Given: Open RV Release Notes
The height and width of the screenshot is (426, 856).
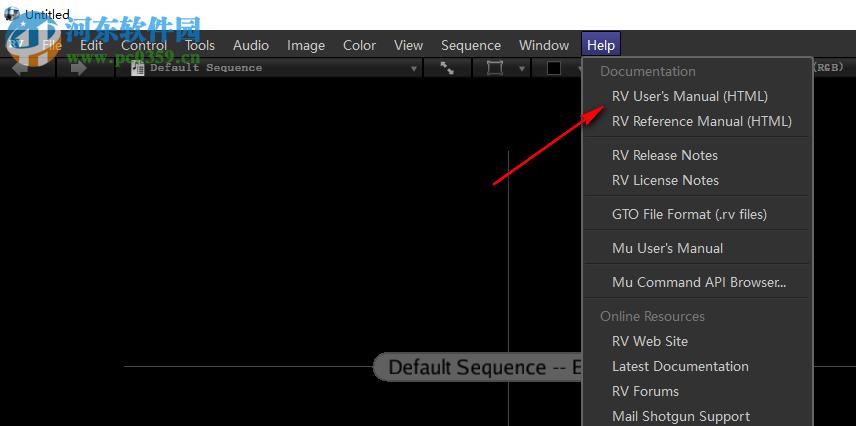Looking at the screenshot, I should [x=665, y=155].
